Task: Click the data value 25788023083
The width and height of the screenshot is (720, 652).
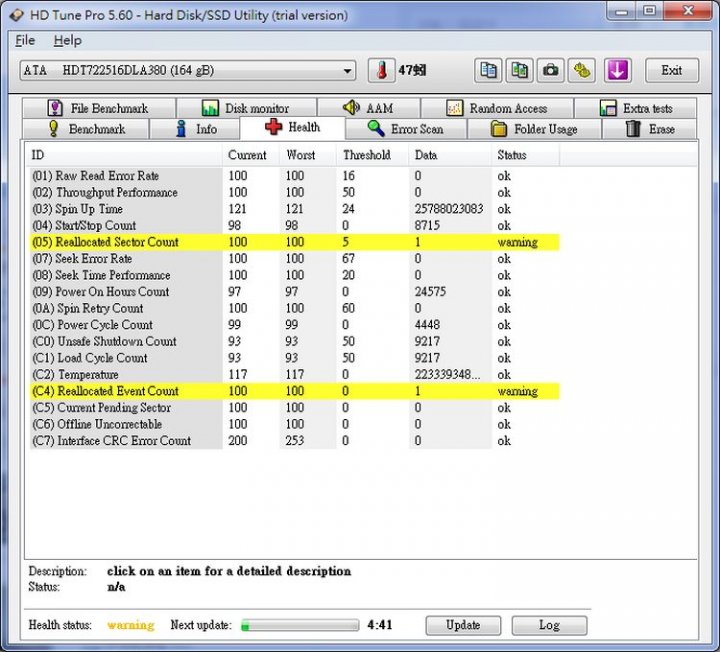Action: pyautogui.click(x=449, y=209)
